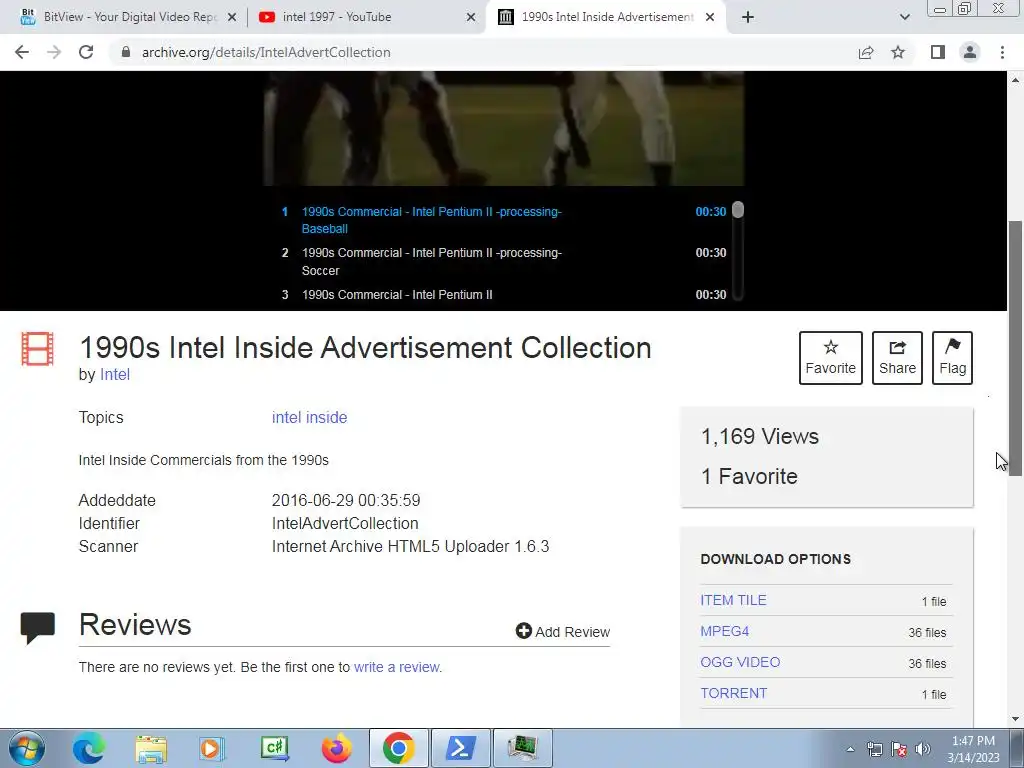Open the intel inside topic link
The height and width of the screenshot is (768, 1024).
click(310, 417)
